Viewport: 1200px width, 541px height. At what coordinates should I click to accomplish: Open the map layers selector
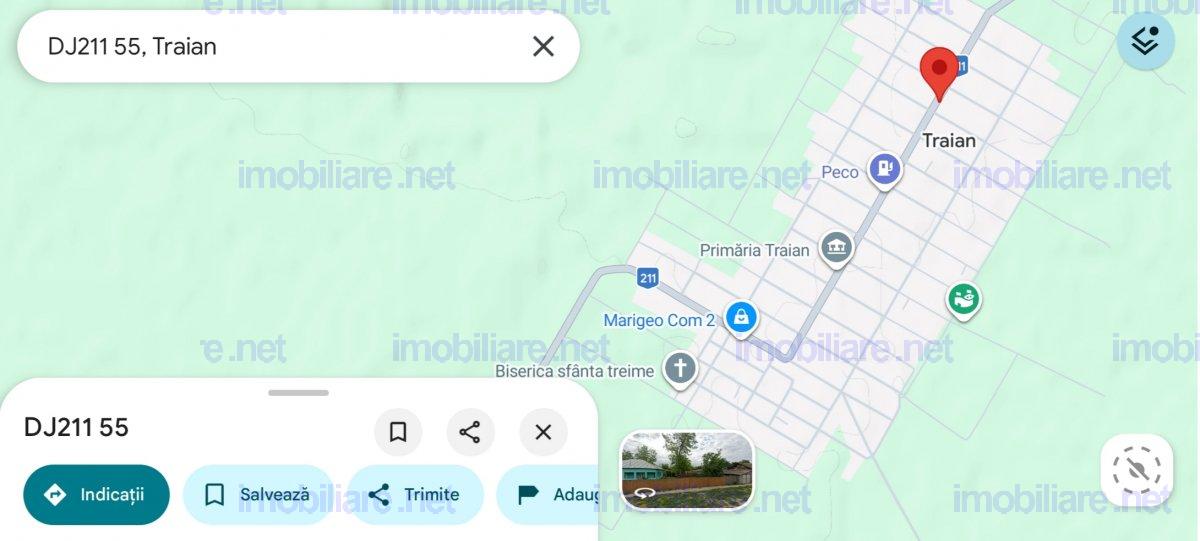click(1145, 41)
